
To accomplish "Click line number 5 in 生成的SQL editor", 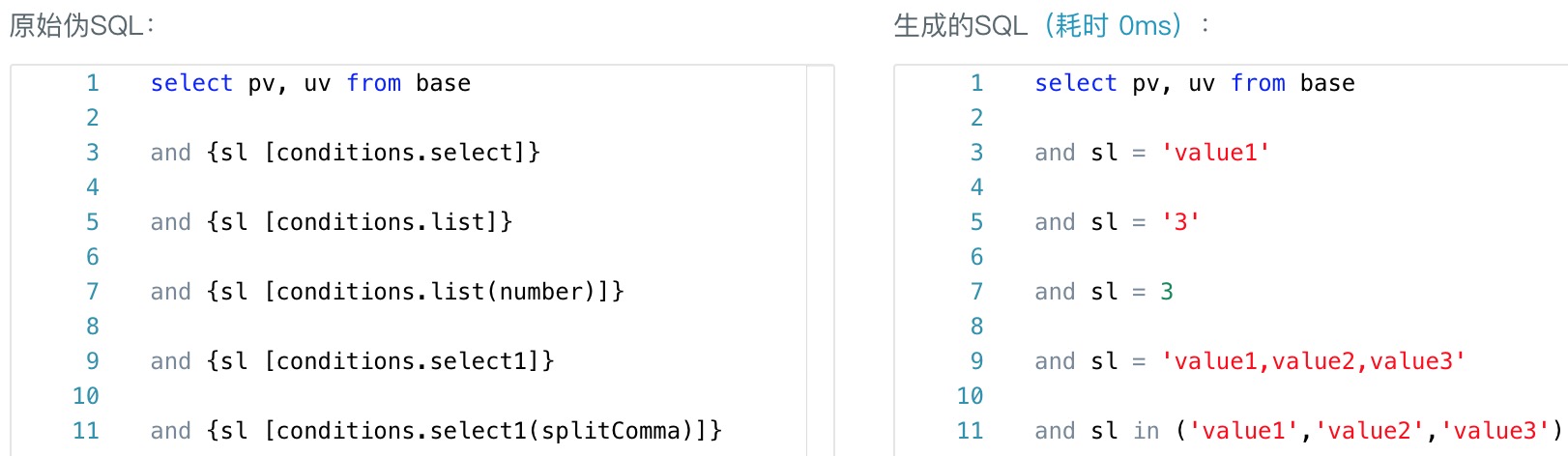I will 976,222.
